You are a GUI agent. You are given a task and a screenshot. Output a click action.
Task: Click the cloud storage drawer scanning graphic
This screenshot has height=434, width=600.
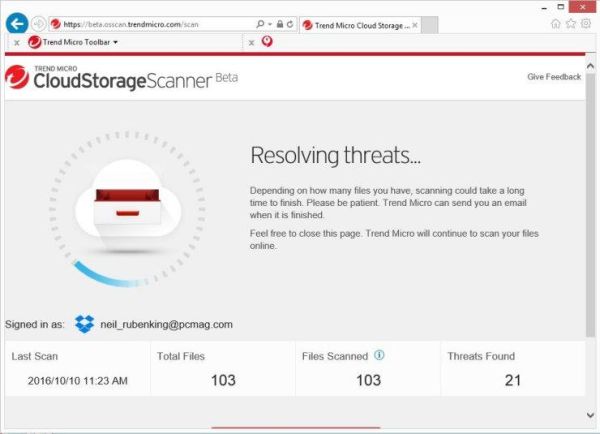pyautogui.click(x=128, y=207)
